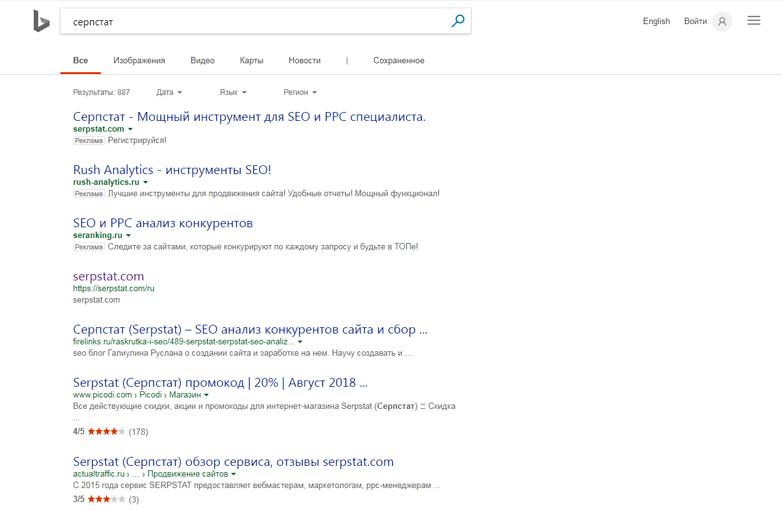Open the Сохраненное tab
This screenshot has height=511, width=782.
click(399, 60)
